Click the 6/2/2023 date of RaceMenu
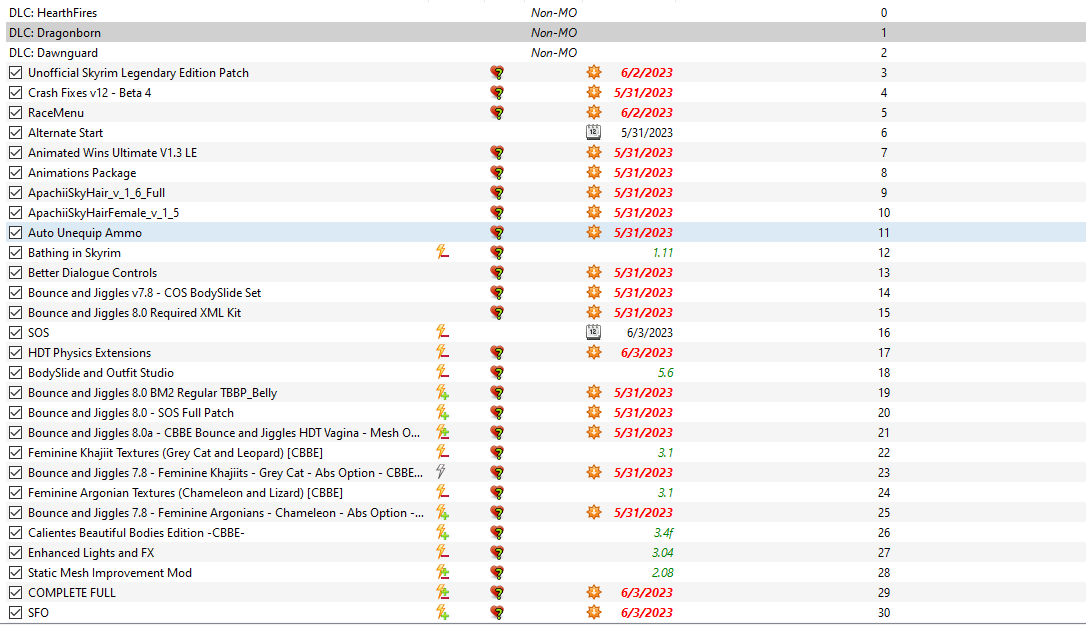 click(646, 112)
